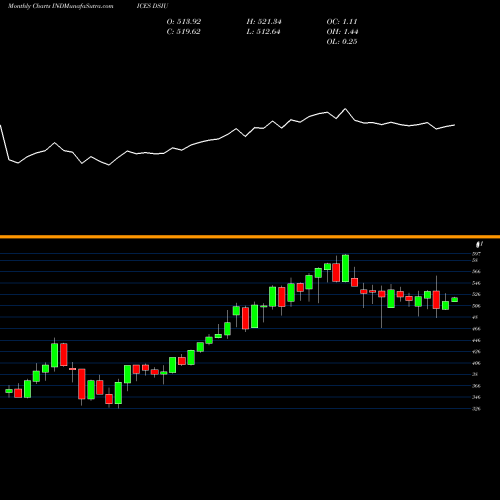Select the close value 'C: 519.62'
Viewport: 500px width, 500px height.
point(184,32)
